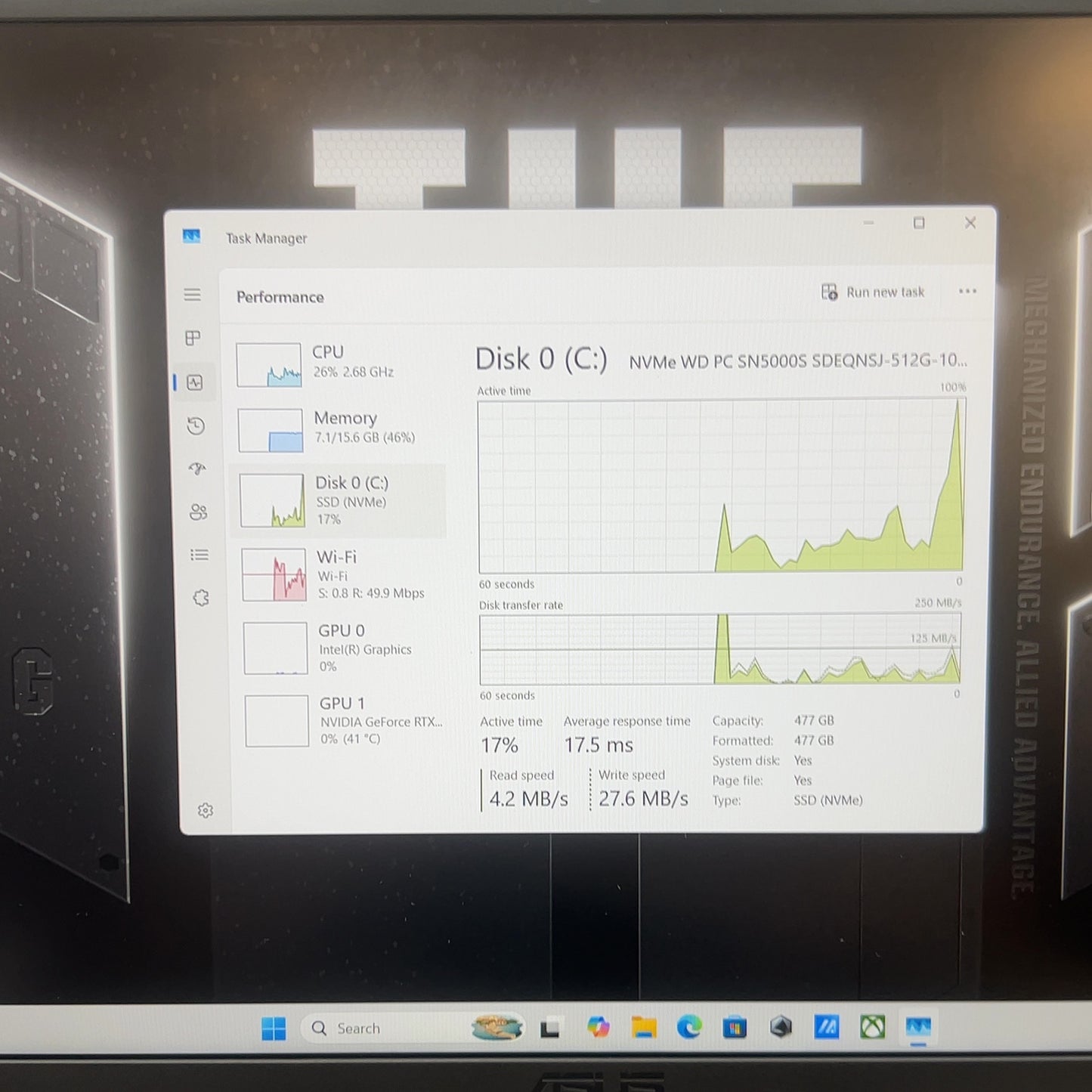Click the 4.2 MB/s read speed value

click(x=528, y=799)
